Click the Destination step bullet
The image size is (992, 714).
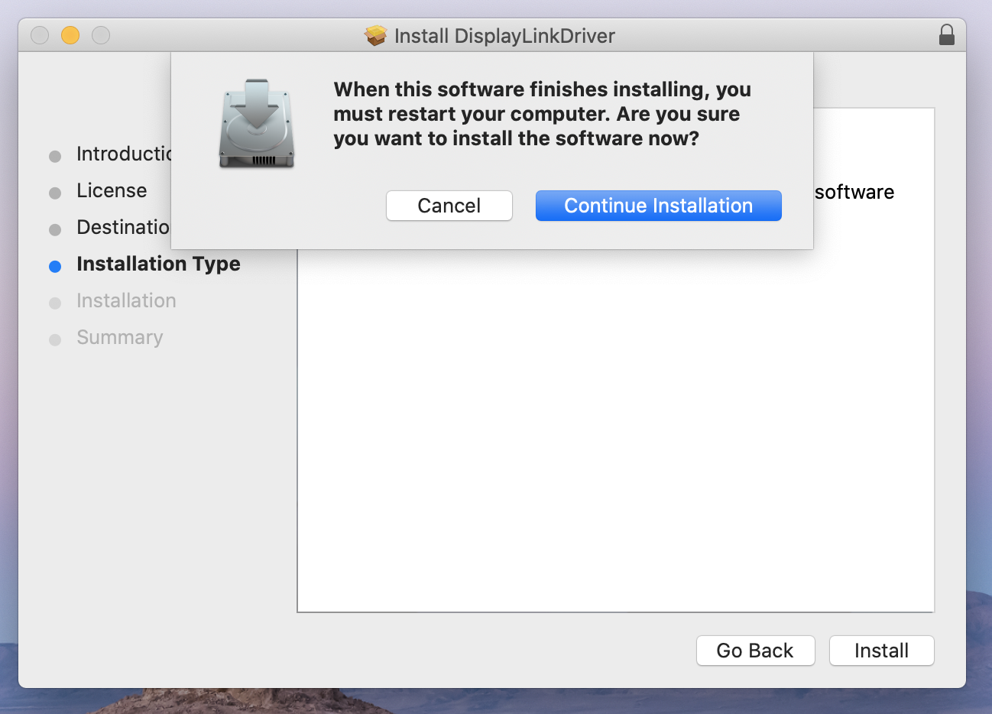click(x=55, y=230)
